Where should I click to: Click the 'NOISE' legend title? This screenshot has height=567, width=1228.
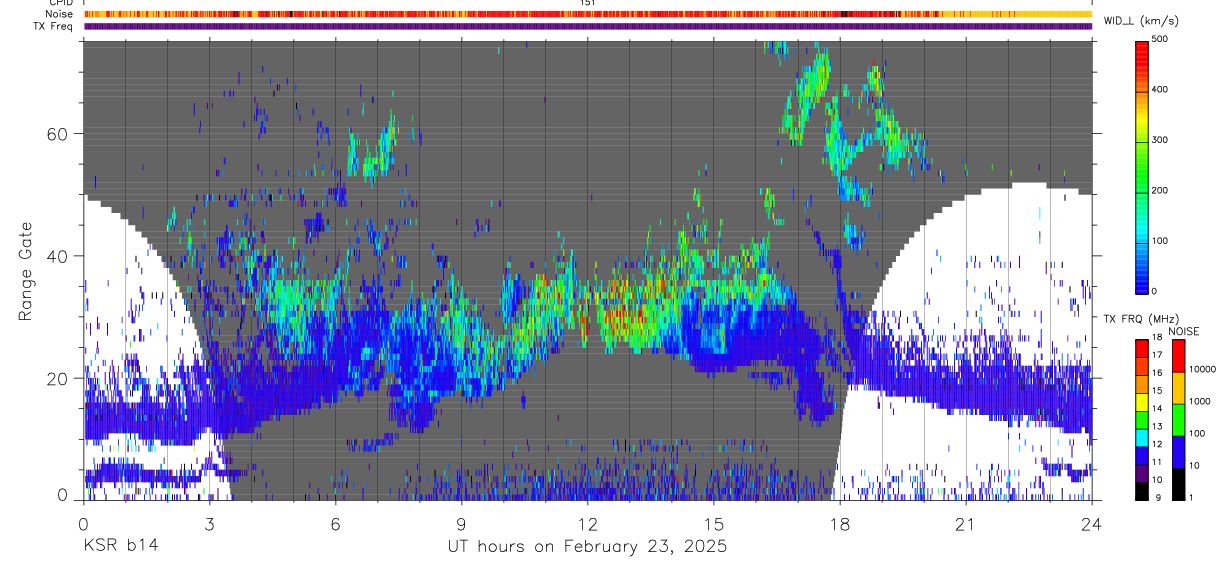pos(1185,331)
